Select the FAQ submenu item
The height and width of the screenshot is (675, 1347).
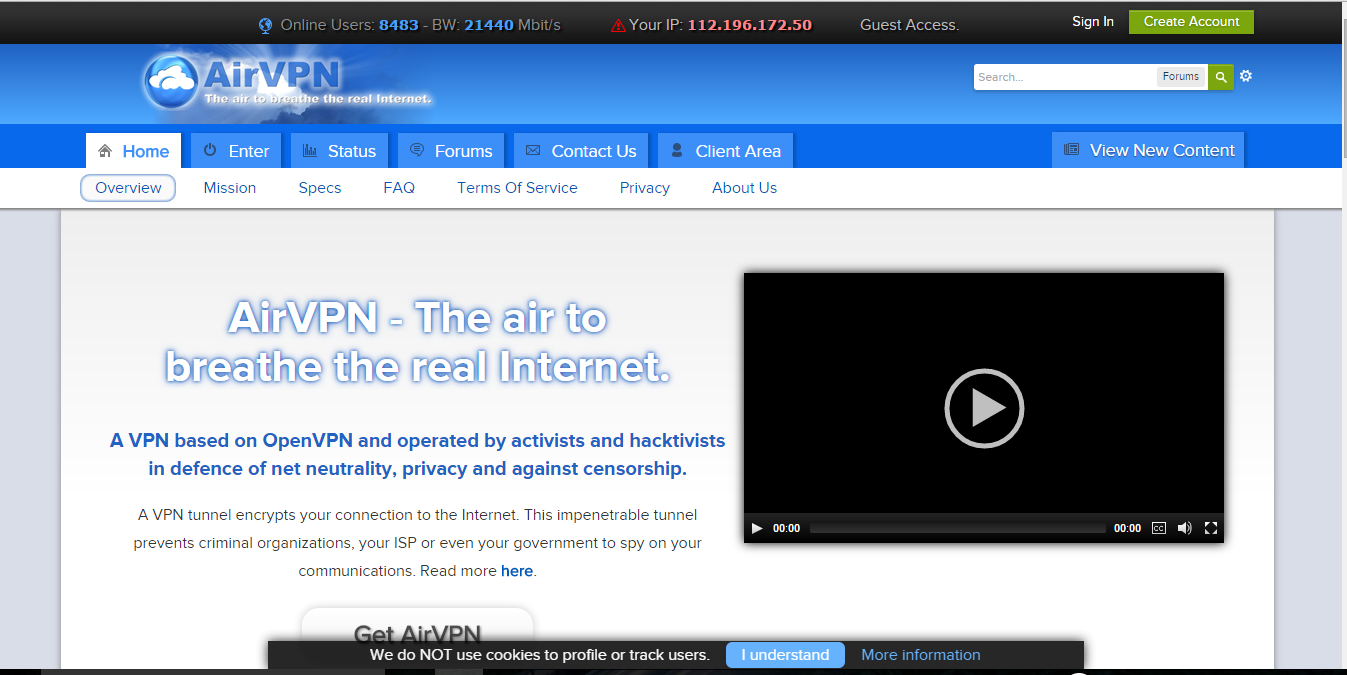coord(399,188)
